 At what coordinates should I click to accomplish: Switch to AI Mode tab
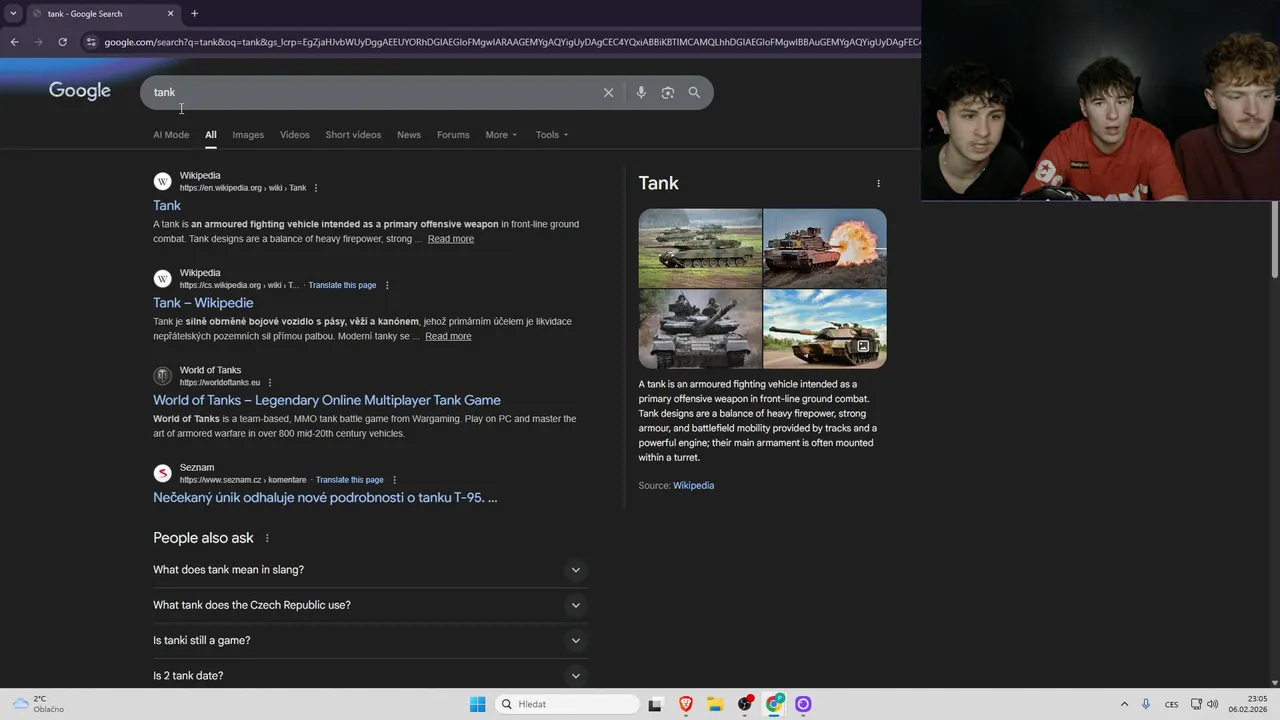click(171, 135)
